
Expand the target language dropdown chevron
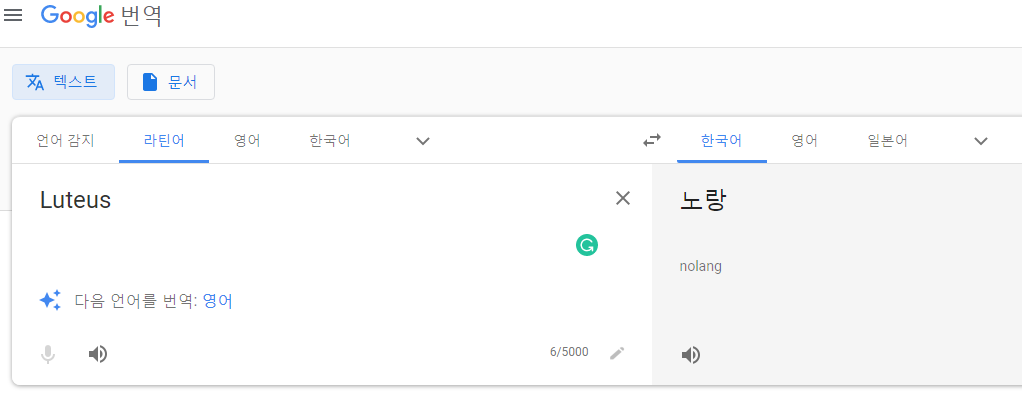[981, 141]
